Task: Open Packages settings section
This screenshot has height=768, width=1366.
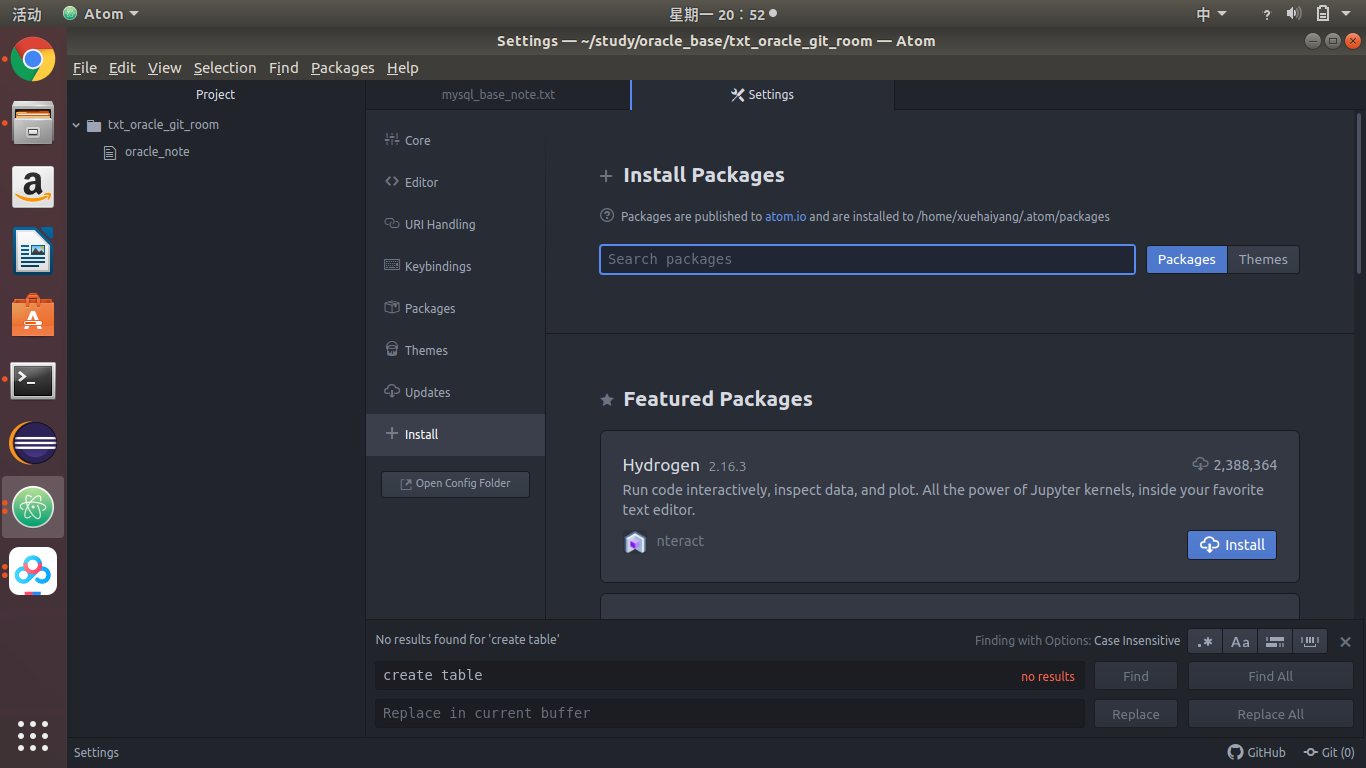Action: click(x=456, y=308)
